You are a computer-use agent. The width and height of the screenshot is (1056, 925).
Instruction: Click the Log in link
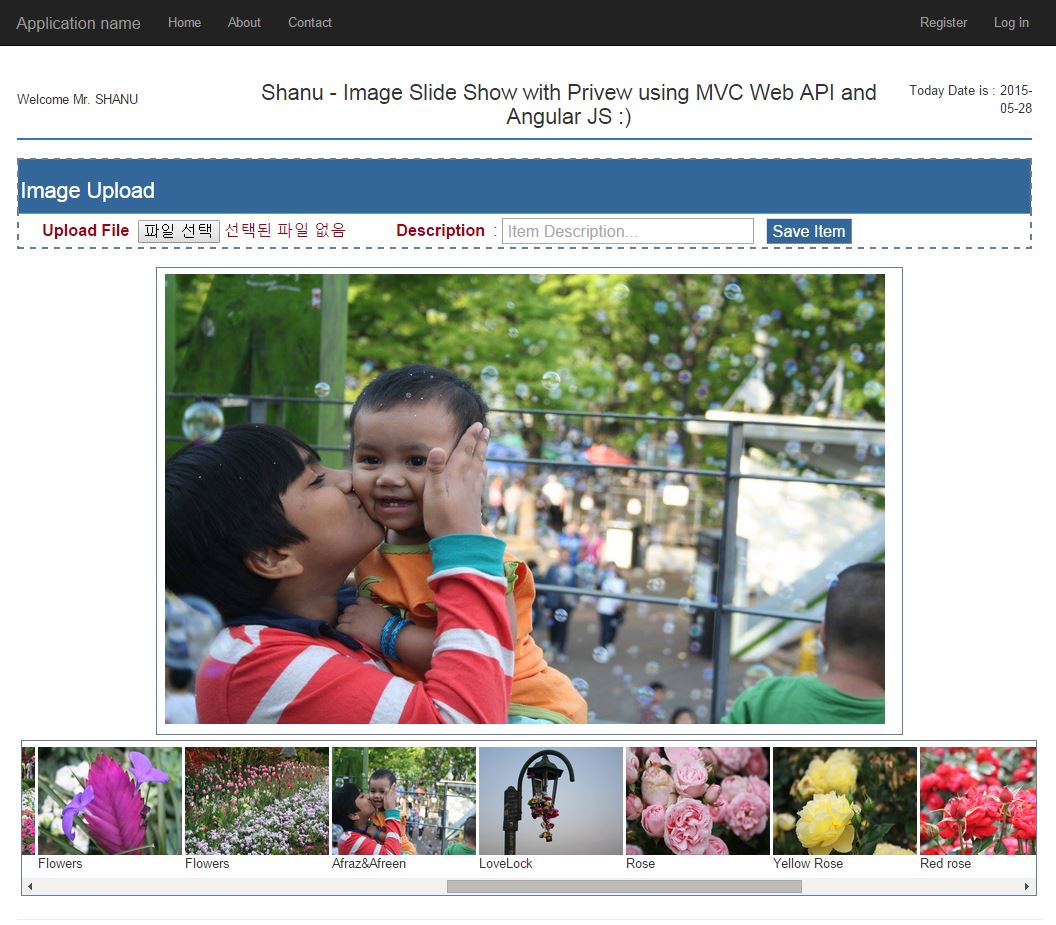1011,23
